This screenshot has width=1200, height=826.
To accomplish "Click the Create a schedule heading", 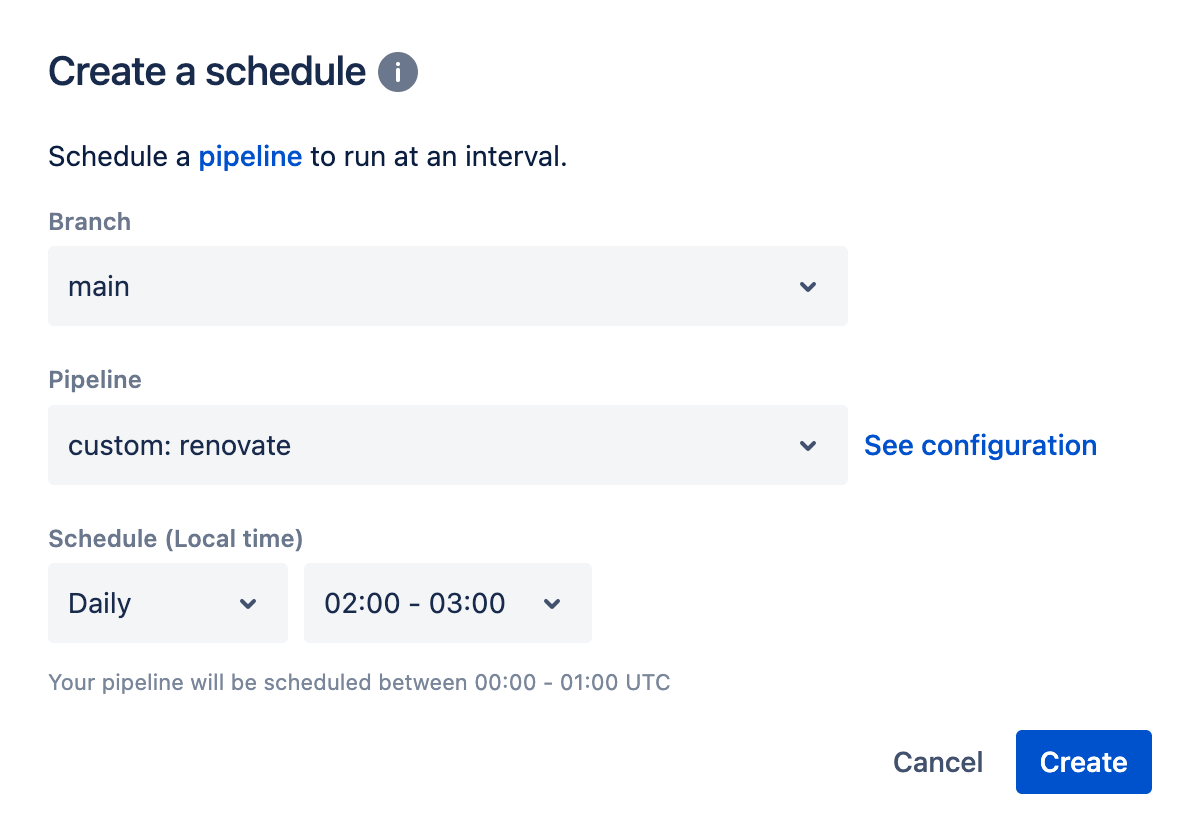I will 207,72.
